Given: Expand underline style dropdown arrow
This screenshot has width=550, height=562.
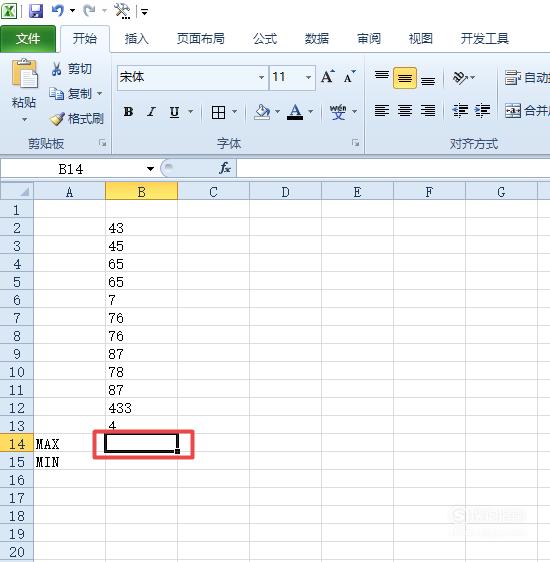Looking at the screenshot, I should point(191,112).
